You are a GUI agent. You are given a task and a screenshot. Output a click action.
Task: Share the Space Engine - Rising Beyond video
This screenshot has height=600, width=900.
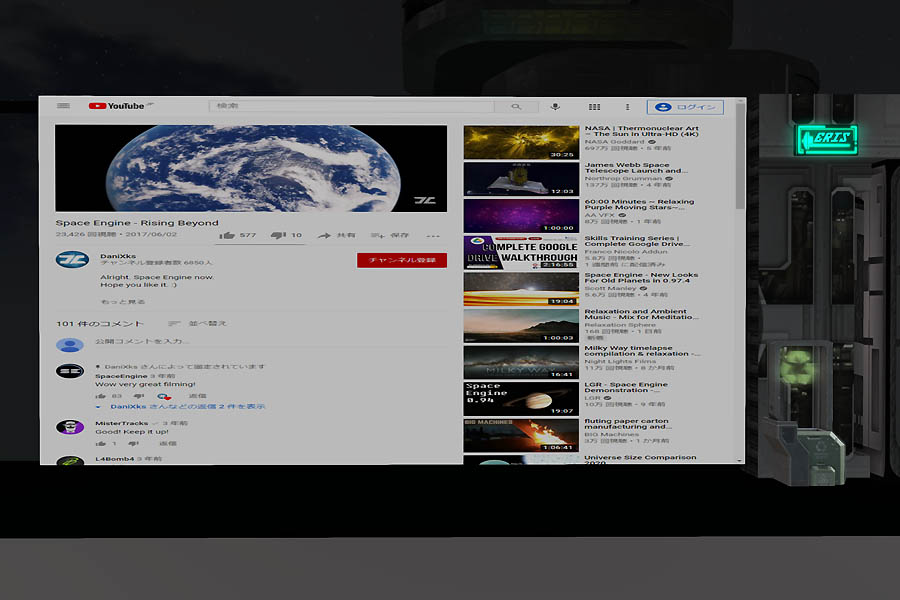tap(336, 235)
